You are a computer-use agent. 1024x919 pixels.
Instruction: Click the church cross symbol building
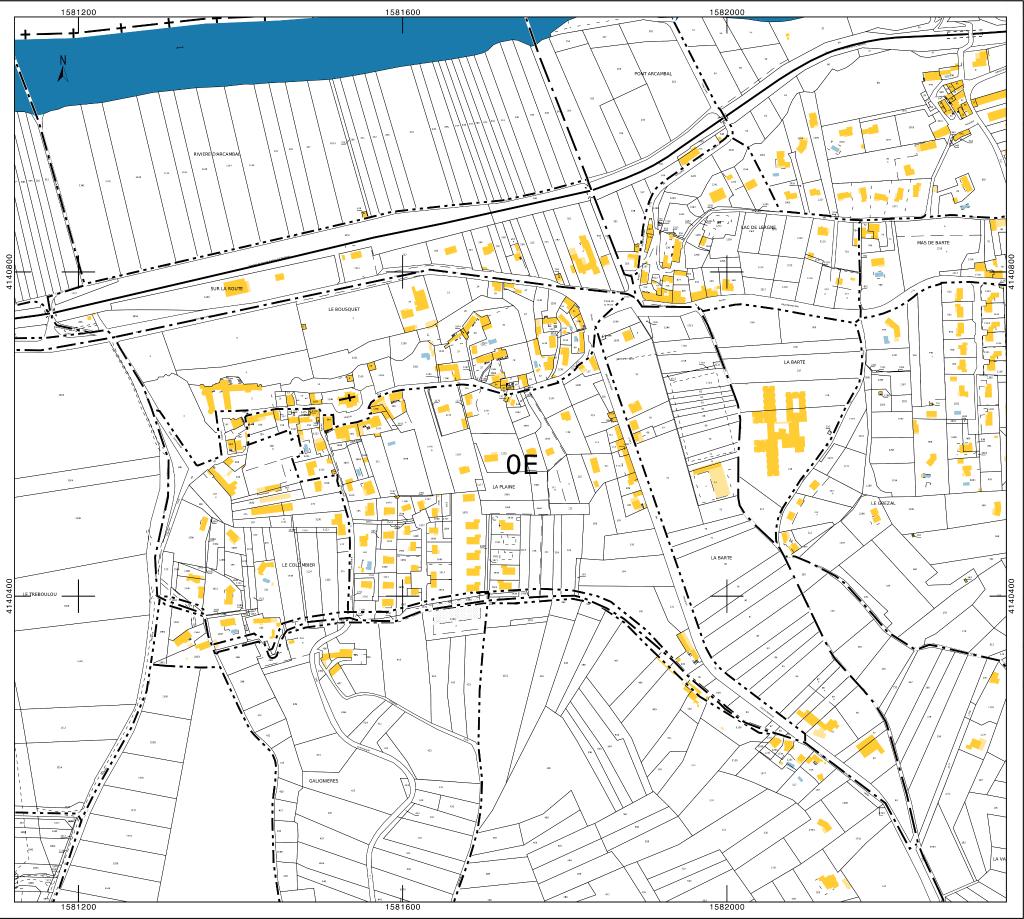click(x=348, y=398)
